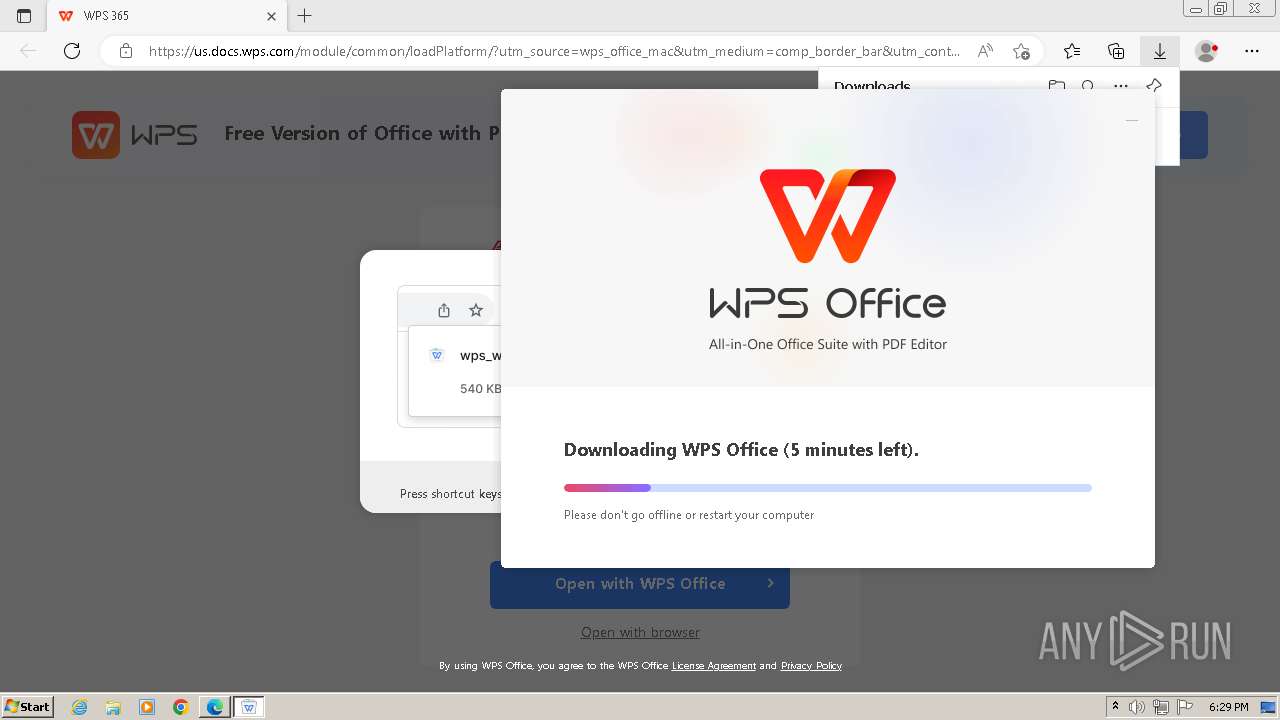The image size is (1280, 720).
Task: Click the browser back arrow
Action: [28, 51]
